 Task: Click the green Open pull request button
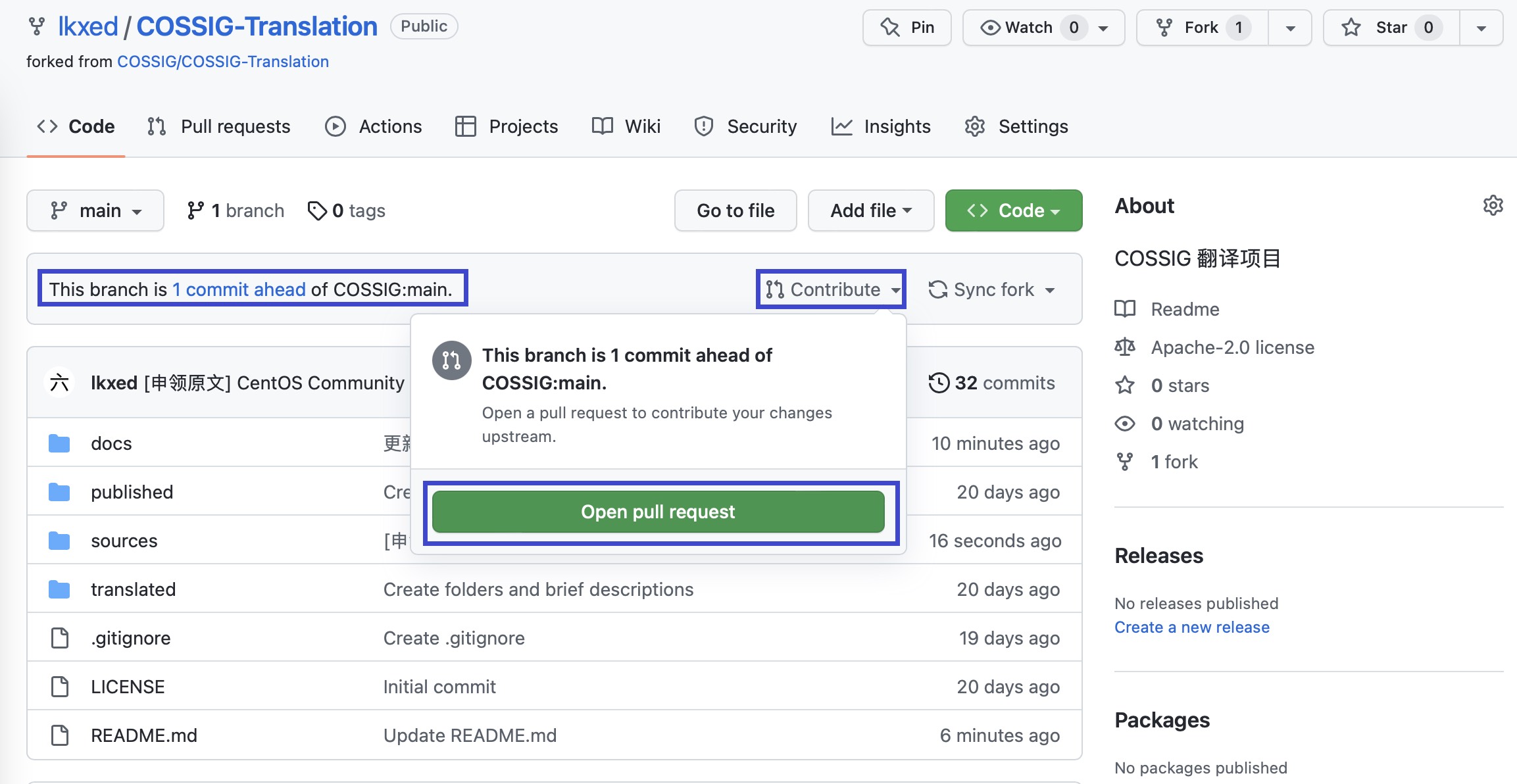coord(659,512)
